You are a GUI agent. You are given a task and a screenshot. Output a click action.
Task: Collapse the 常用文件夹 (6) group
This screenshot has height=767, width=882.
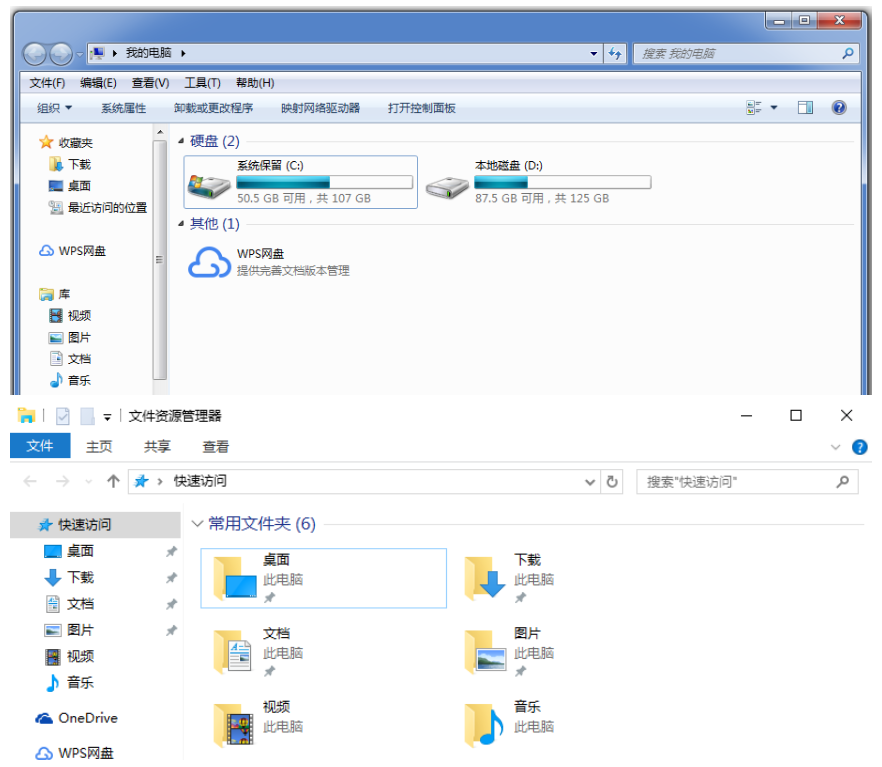tap(197, 524)
